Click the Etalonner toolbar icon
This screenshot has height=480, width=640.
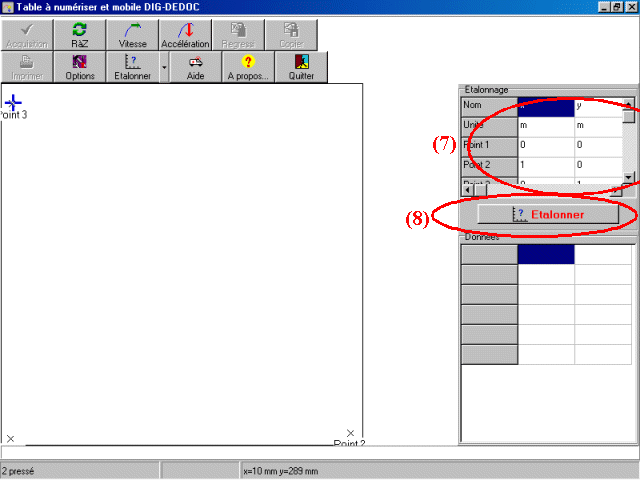[132, 68]
